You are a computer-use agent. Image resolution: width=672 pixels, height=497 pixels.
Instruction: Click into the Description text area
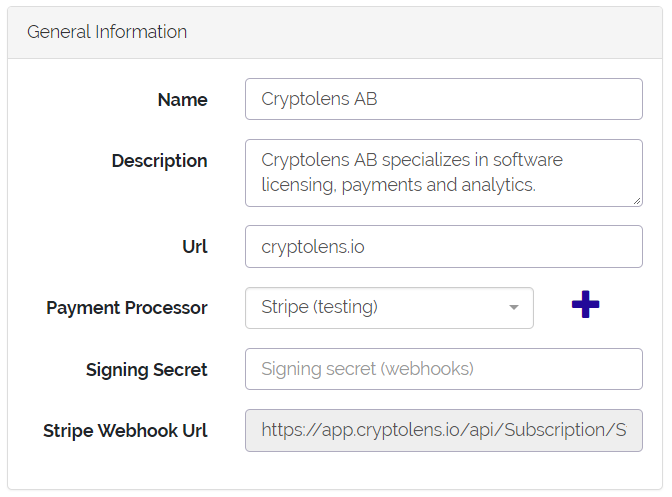coord(444,173)
